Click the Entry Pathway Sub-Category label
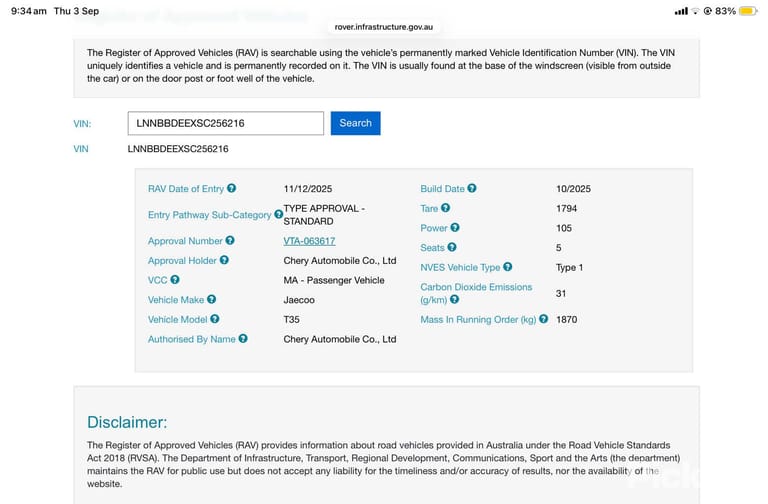 (x=210, y=215)
